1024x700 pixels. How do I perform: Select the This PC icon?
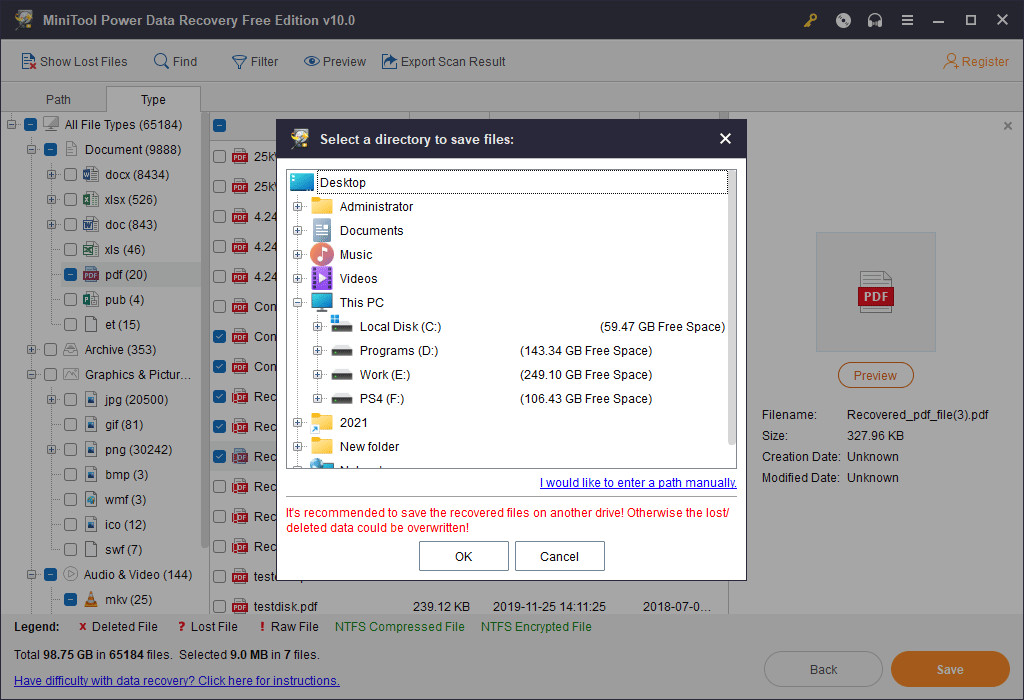(322, 302)
